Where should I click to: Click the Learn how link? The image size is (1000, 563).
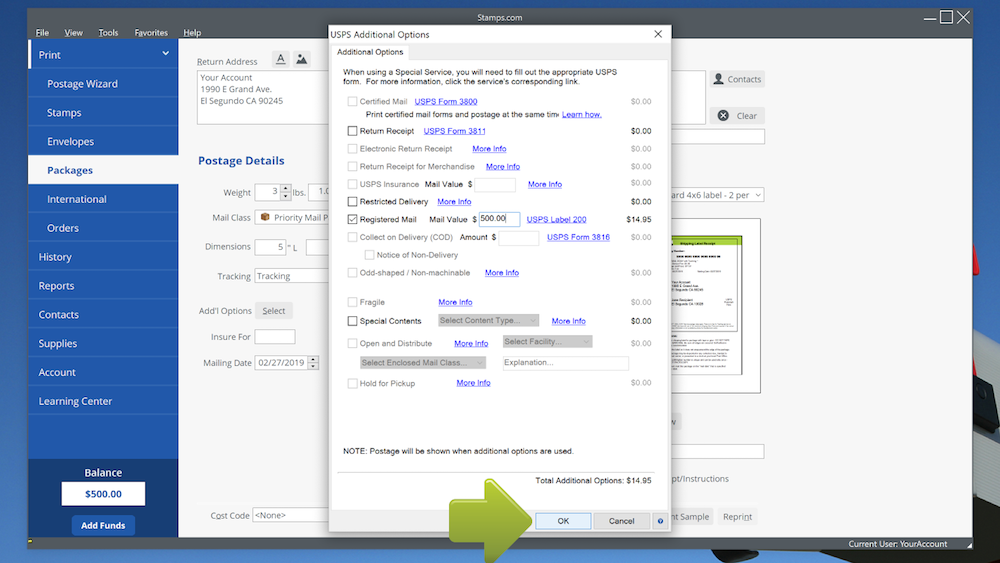point(582,115)
